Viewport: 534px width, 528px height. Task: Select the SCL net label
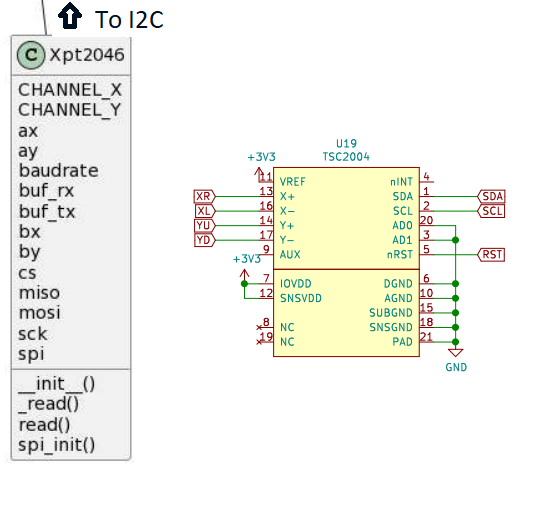(491, 211)
